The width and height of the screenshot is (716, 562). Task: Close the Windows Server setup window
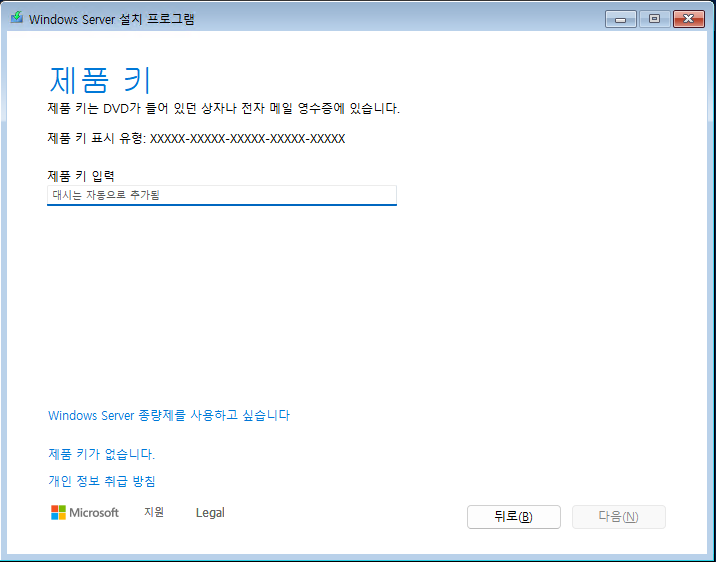[x=689, y=19]
